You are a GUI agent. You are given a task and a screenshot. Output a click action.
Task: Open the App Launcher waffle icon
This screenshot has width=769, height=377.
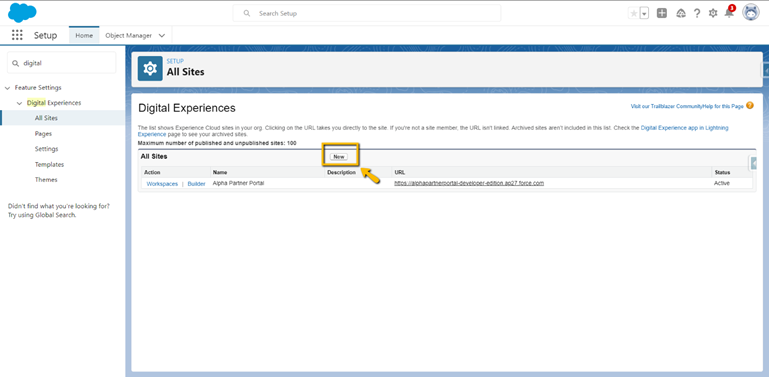[x=17, y=35]
